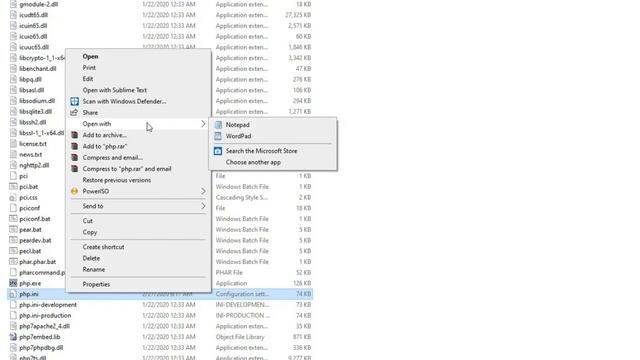Click the WinRAR icon beside Add to archive
This screenshot has width=640, height=360.
[x=74, y=135]
